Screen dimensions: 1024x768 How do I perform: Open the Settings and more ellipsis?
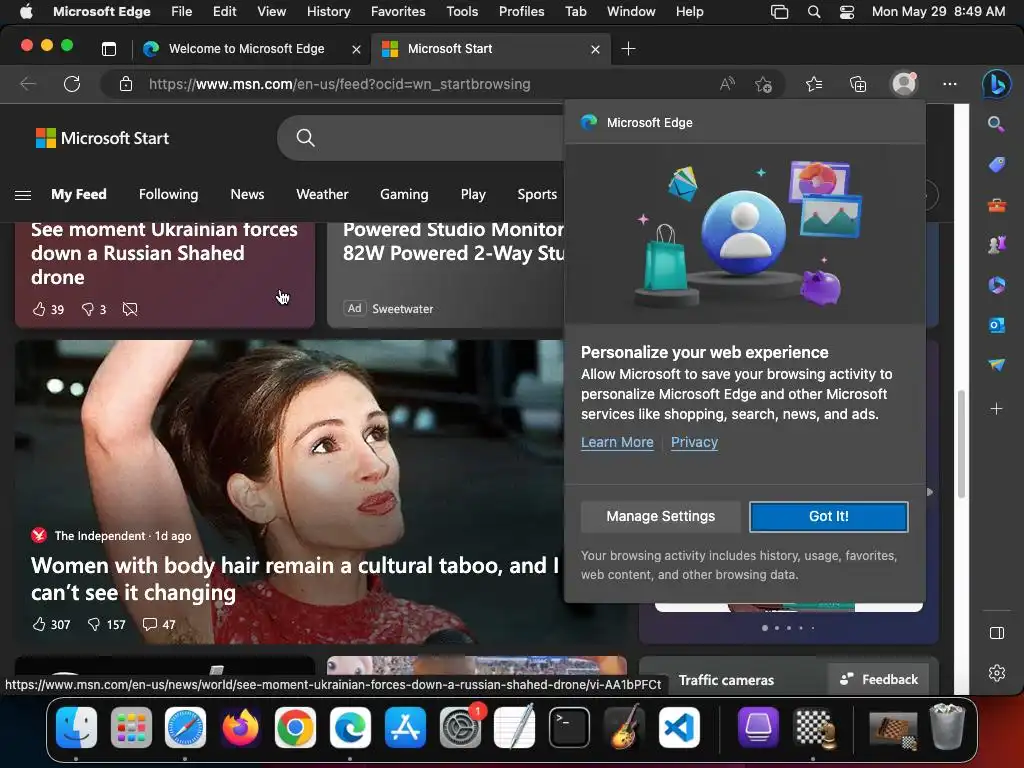tap(950, 84)
